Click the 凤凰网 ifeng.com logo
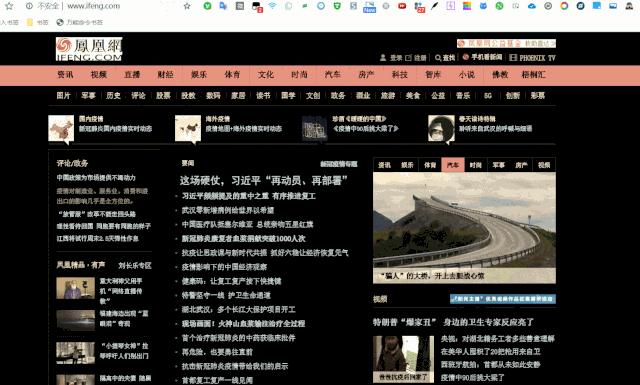 pos(89,49)
